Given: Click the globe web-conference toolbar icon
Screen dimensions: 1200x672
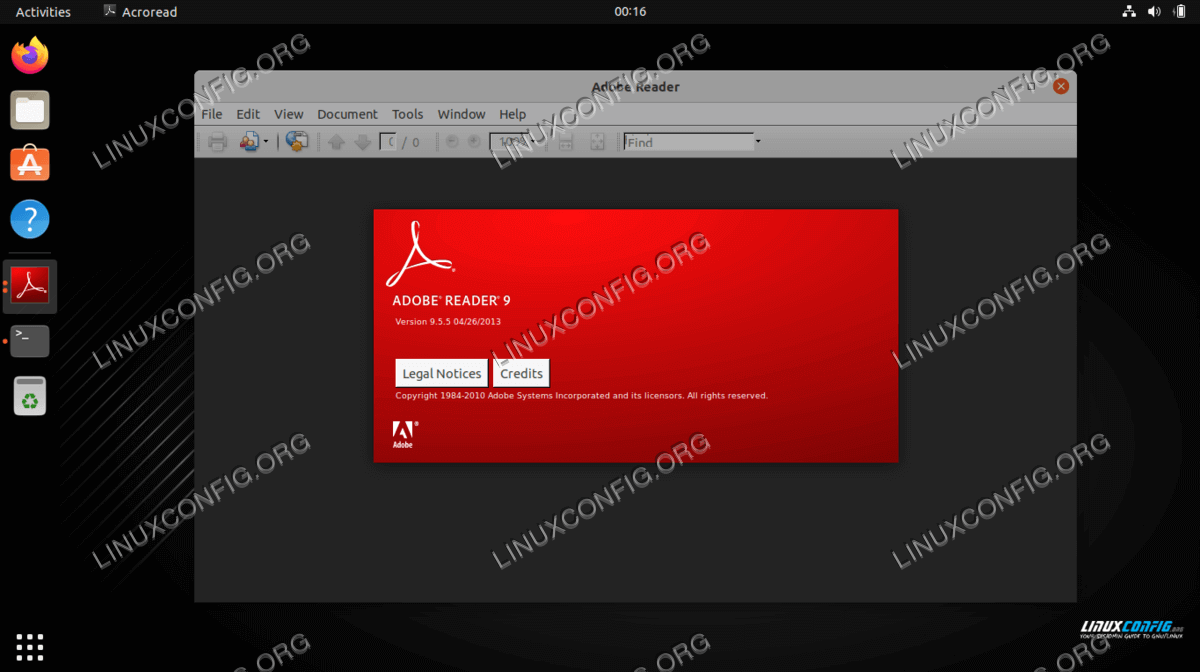Looking at the screenshot, I should point(297,142).
